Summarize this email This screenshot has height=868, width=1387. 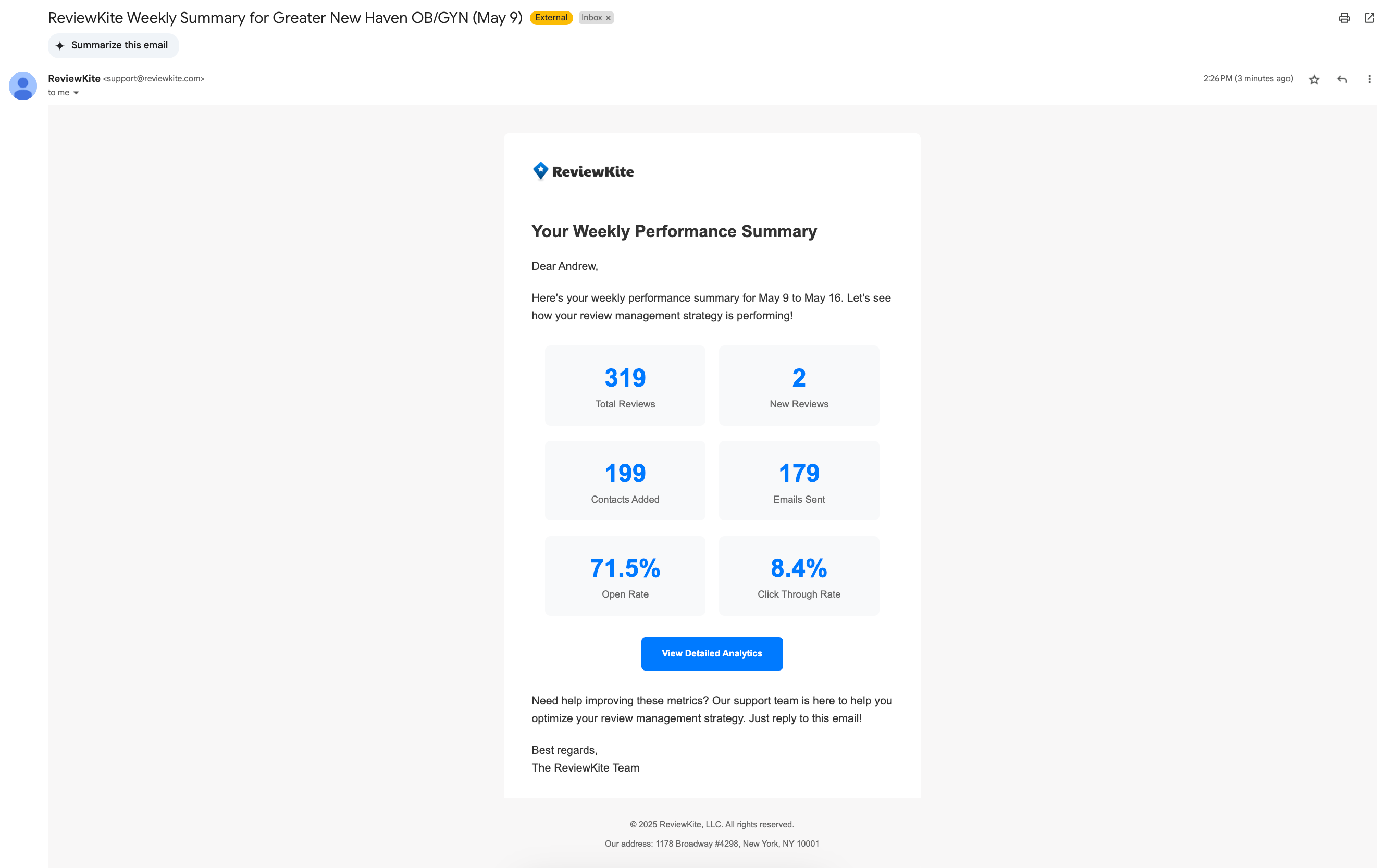[x=114, y=45]
